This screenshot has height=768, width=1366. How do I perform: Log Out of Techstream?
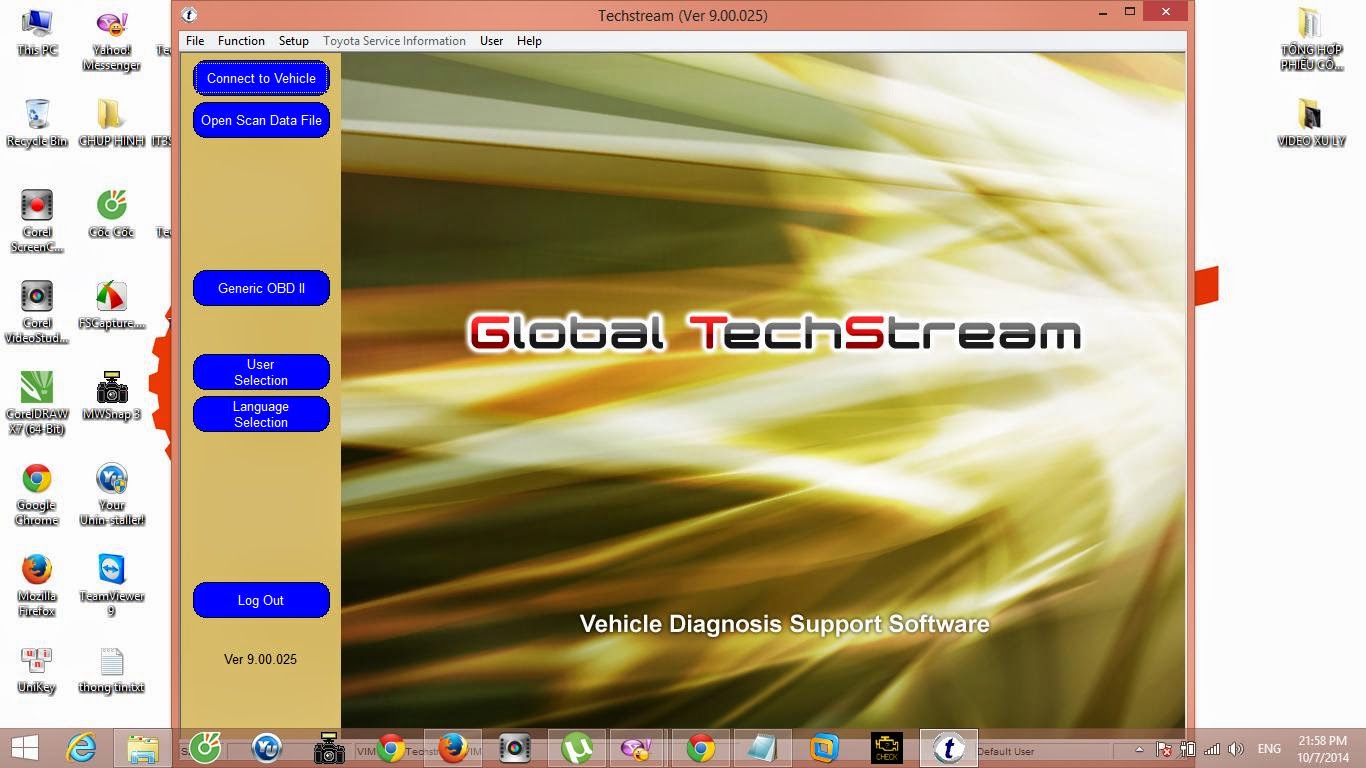pos(261,600)
